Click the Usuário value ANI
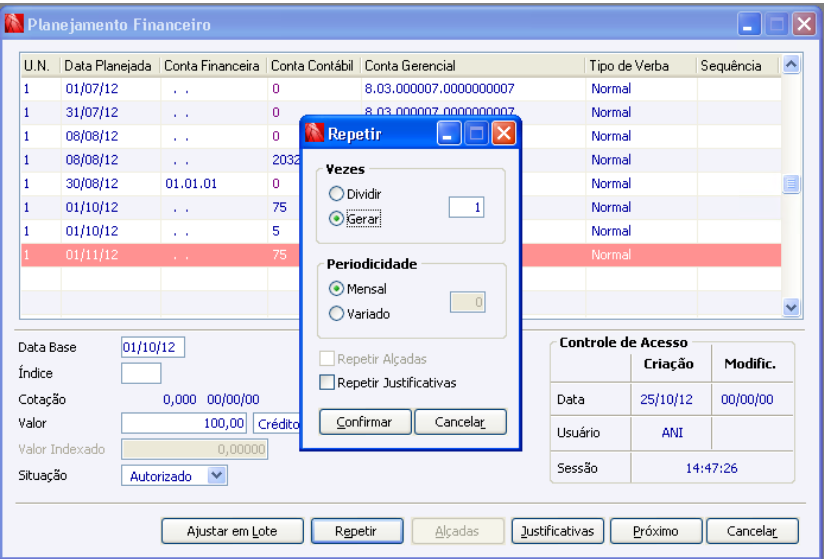824x559 pixels. coord(672,432)
